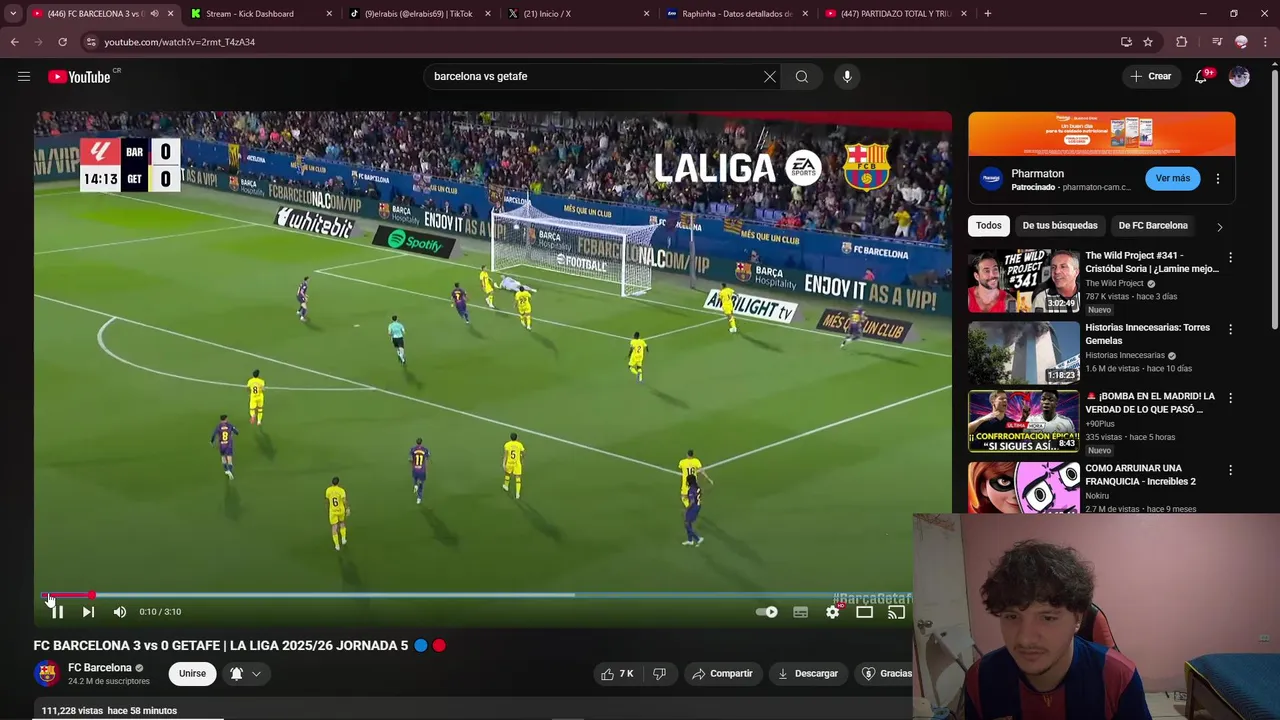
Task: Subscribe via the Unirse button
Action: (x=192, y=674)
